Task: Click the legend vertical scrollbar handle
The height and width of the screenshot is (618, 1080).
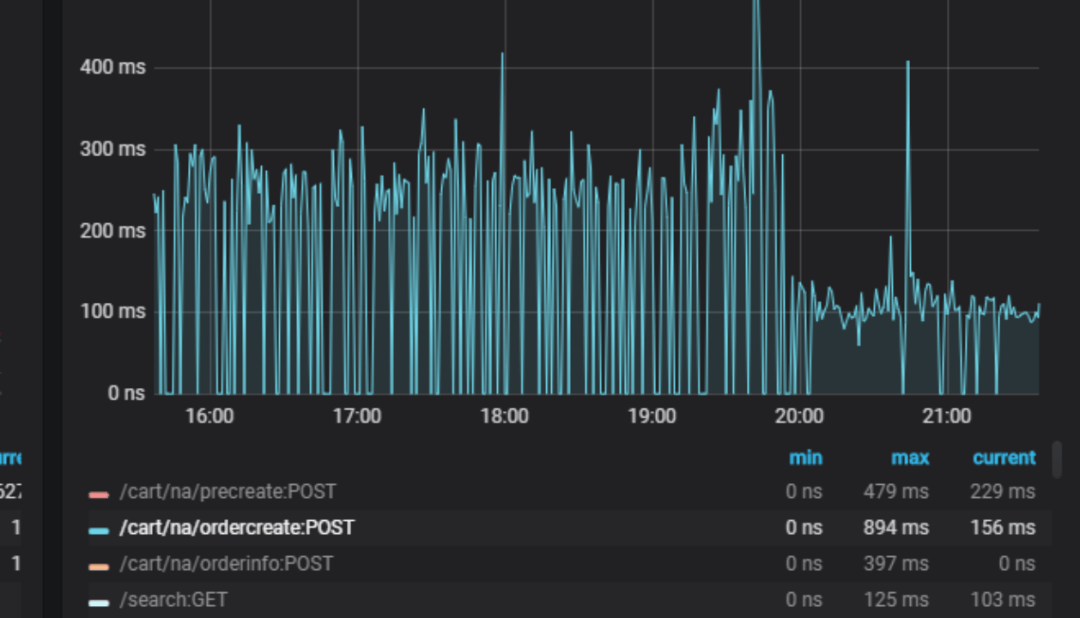Action: [1057, 460]
